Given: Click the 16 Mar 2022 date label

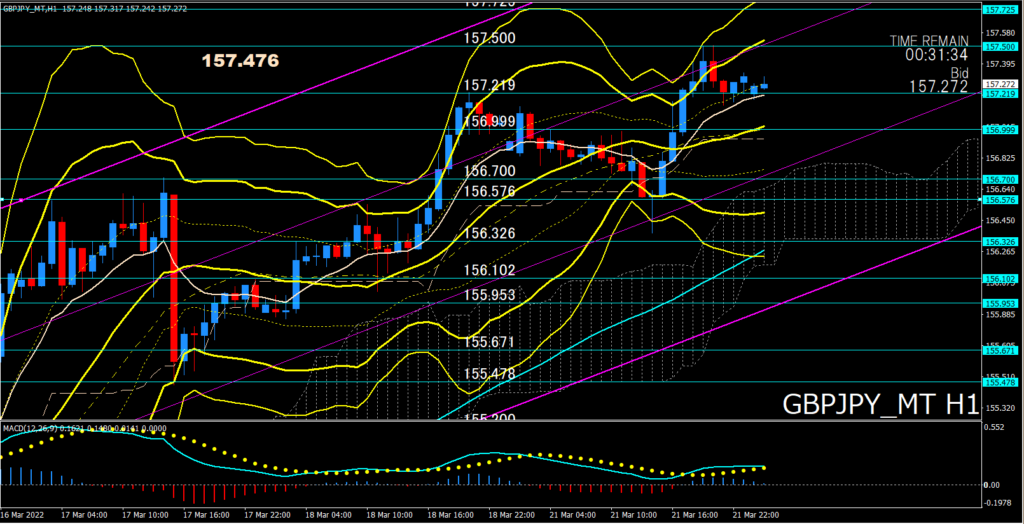Looking at the screenshot, I should [22, 515].
